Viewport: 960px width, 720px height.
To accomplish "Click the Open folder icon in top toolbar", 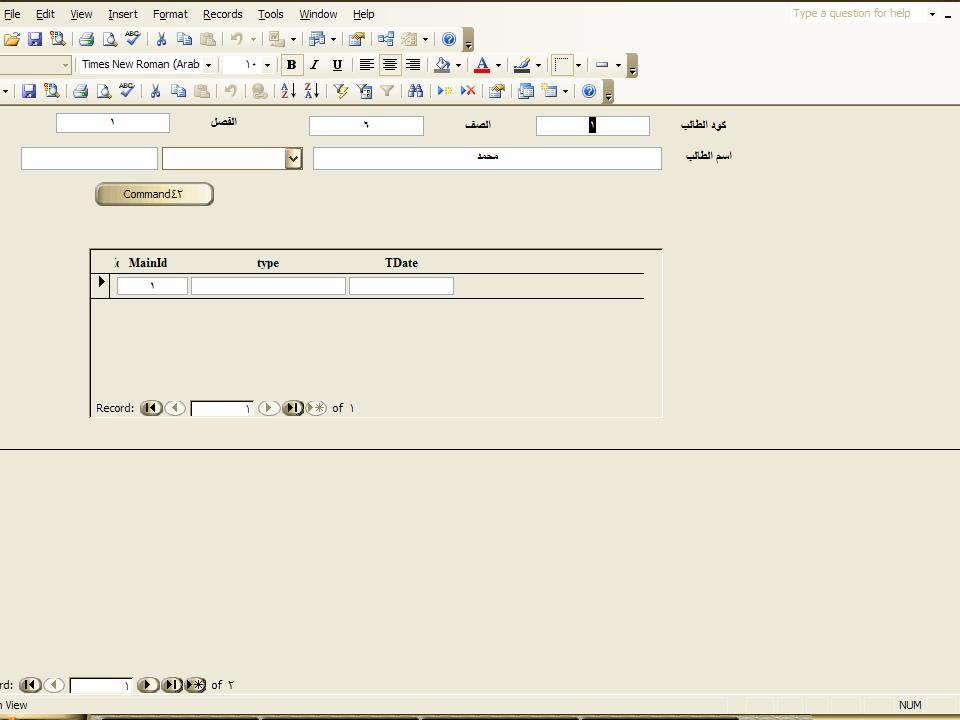I will pos(12,40).
